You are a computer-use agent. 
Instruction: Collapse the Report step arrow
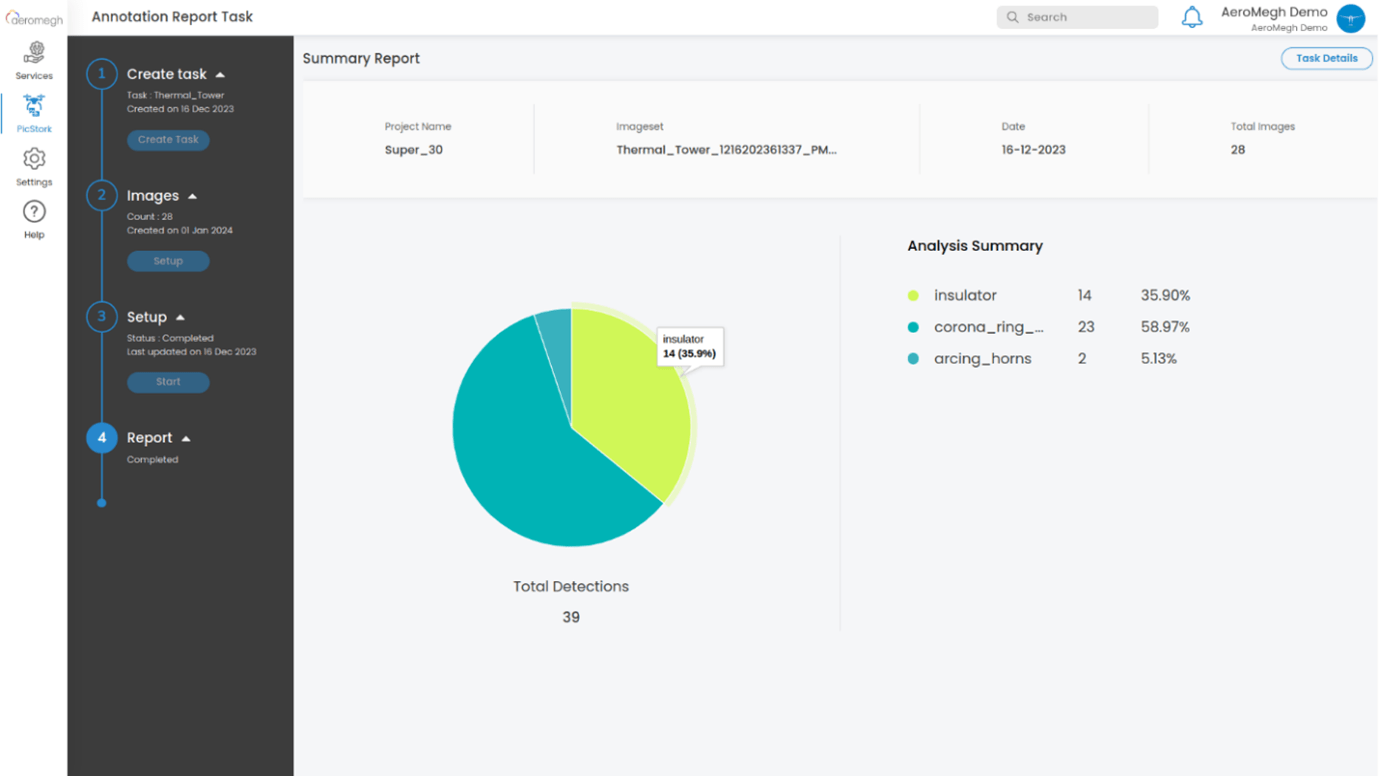[186, 439]
